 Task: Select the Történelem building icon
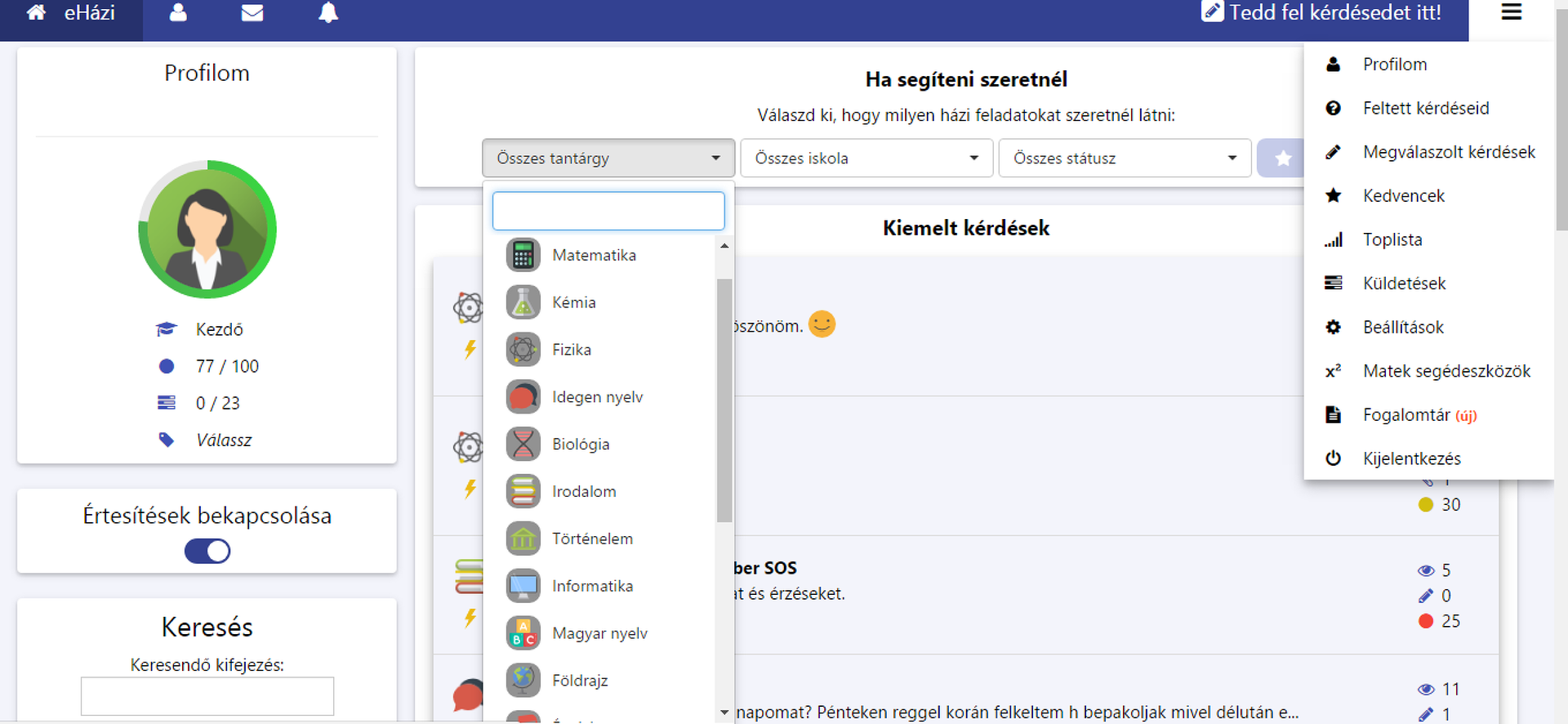(x=523, y=539)
